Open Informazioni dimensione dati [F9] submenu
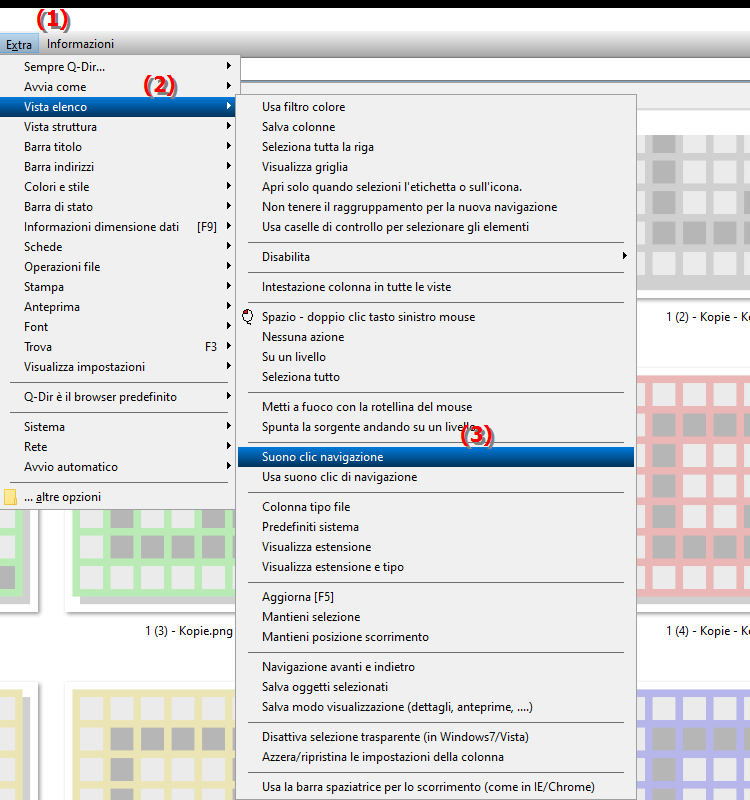 [117, 227]
